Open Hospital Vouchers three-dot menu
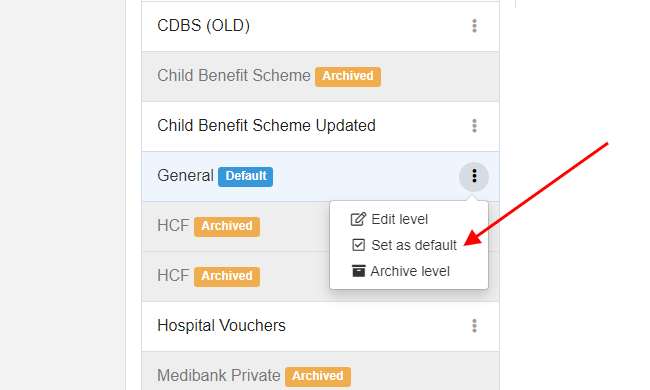Viewport: 650px width, 390px height. click(474, 326)
